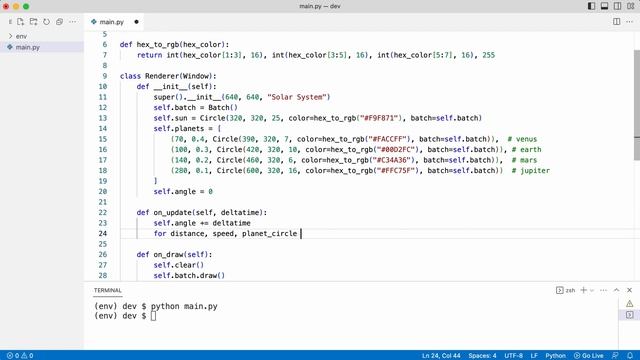Click 'def on_draw(self):' line
Image resolution: width=640 pixels, height=360 pixels.
pos(174,255)
